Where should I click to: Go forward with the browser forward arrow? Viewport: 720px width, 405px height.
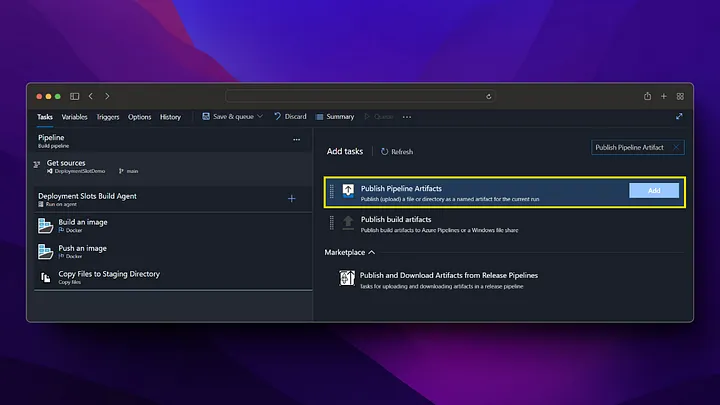tap(107, 96)
